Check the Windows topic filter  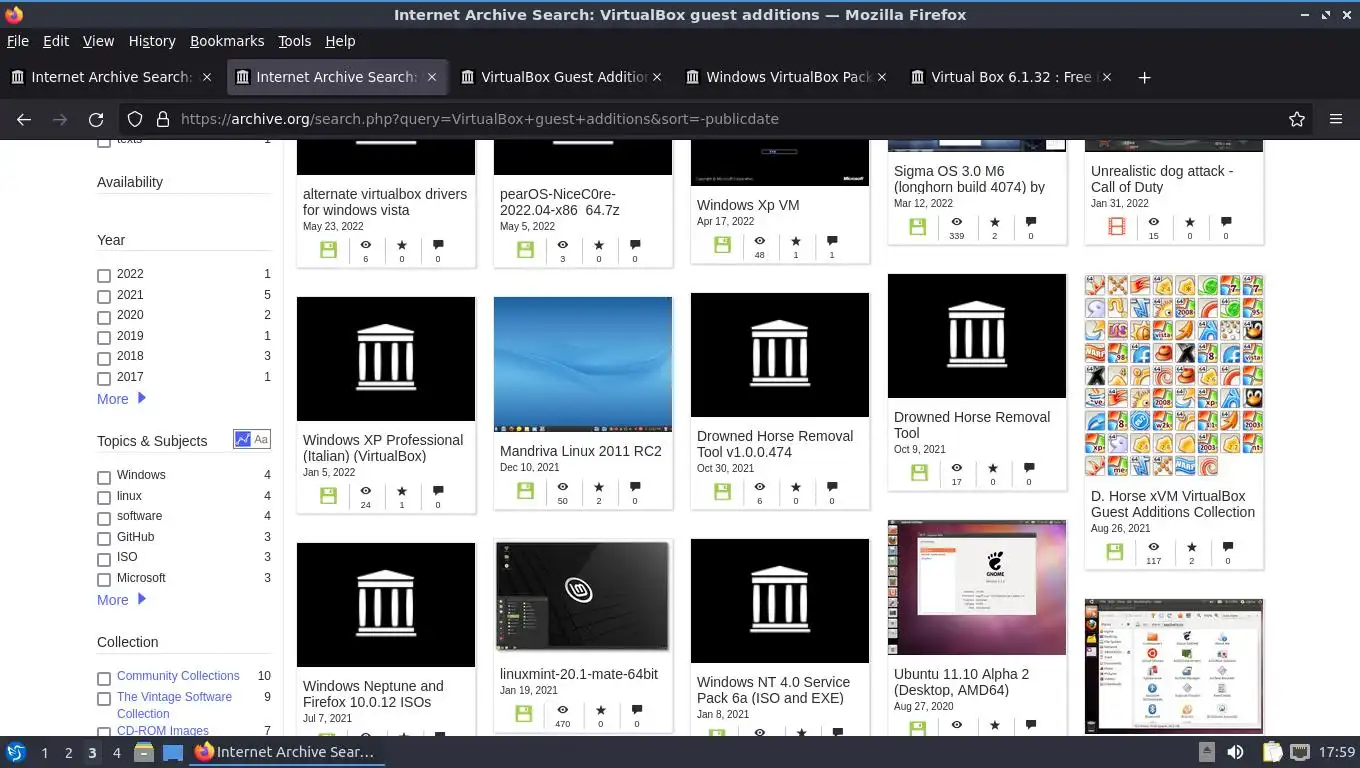tap(104, 477)
